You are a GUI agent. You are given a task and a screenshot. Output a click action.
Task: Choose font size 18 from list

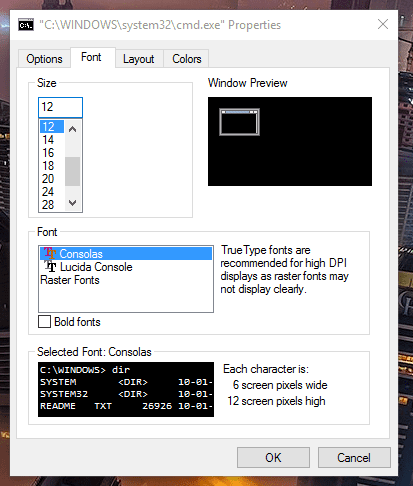click(52, 166)
